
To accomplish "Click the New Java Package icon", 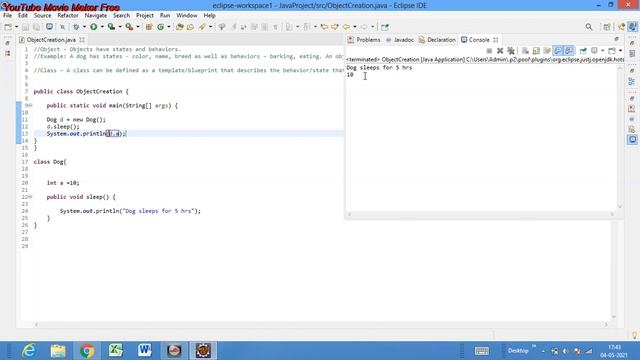I will 149,27.
